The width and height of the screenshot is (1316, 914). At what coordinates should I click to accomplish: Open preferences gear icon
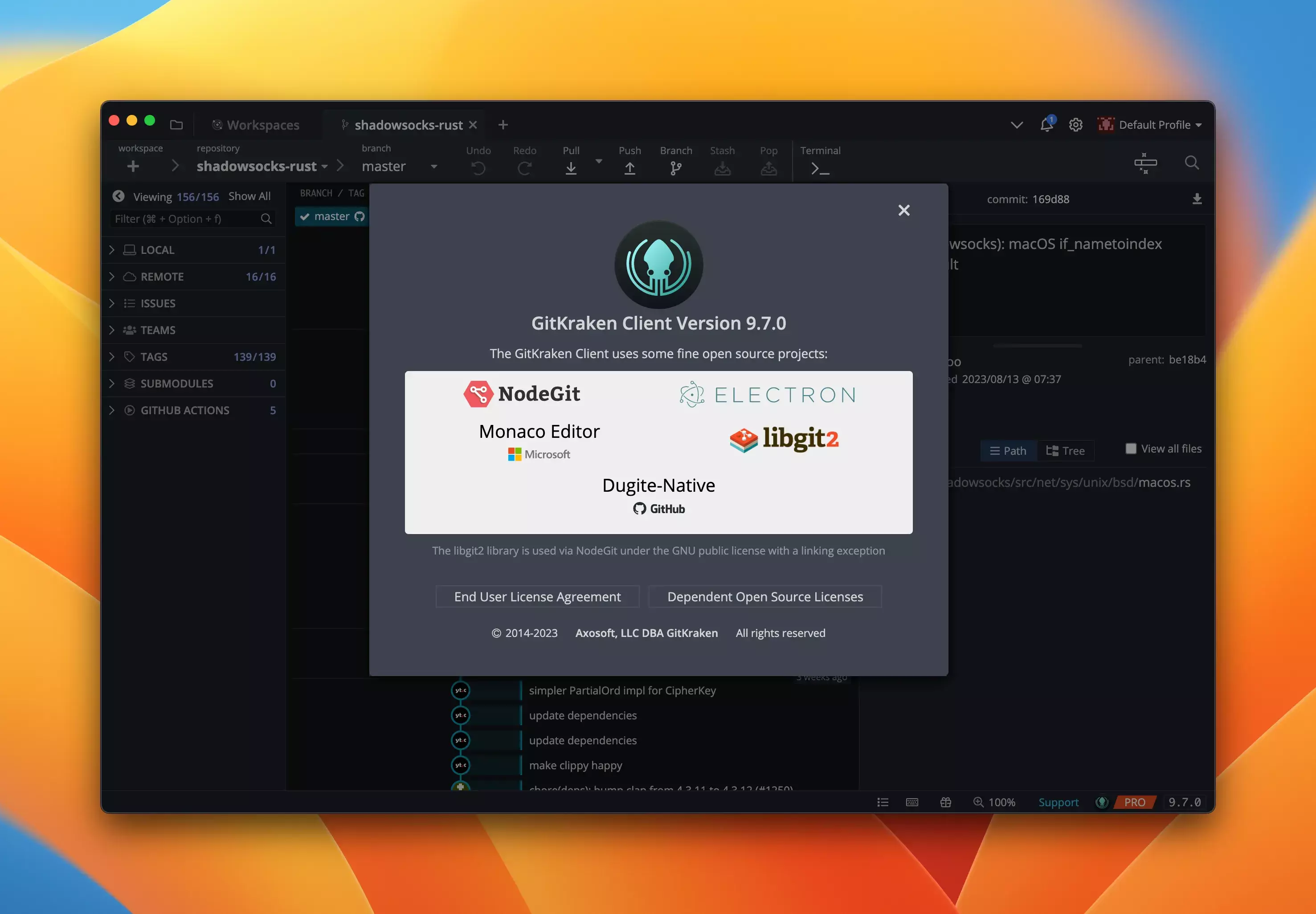click(1075, 125)
